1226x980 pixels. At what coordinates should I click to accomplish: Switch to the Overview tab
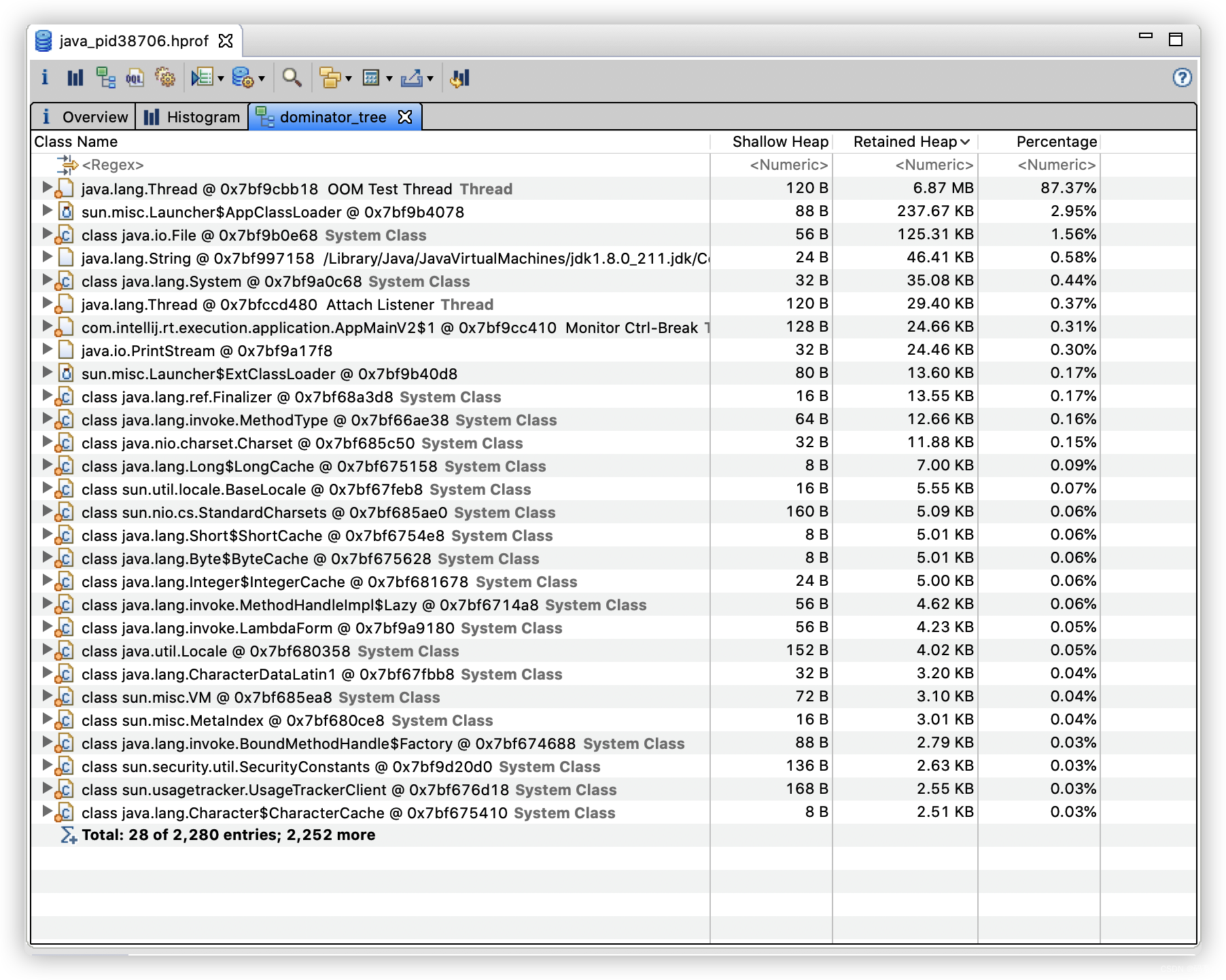point(84,117)
